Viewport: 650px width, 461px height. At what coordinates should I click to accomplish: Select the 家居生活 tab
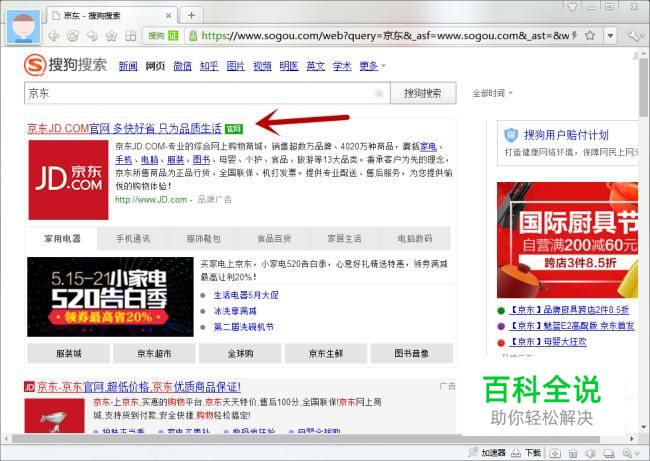(x=344, y=238)
